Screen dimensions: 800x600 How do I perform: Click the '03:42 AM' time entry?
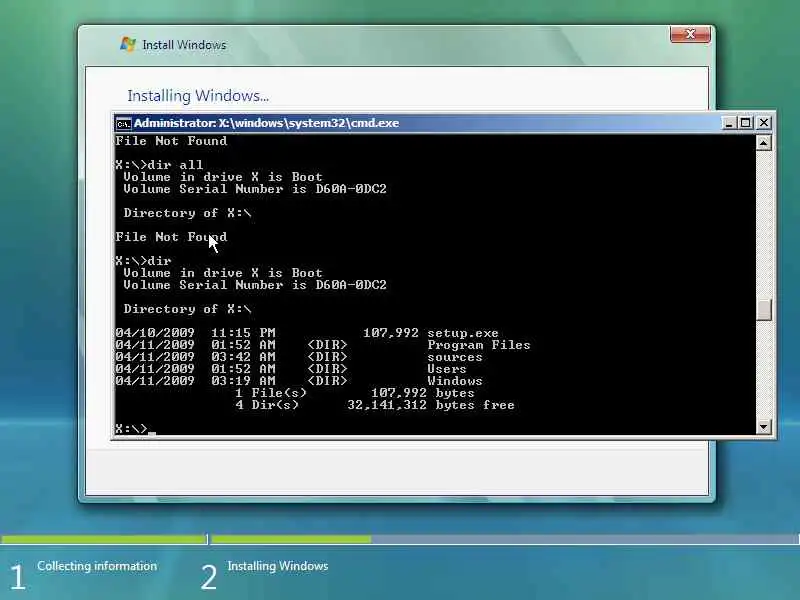click(243, 357)
